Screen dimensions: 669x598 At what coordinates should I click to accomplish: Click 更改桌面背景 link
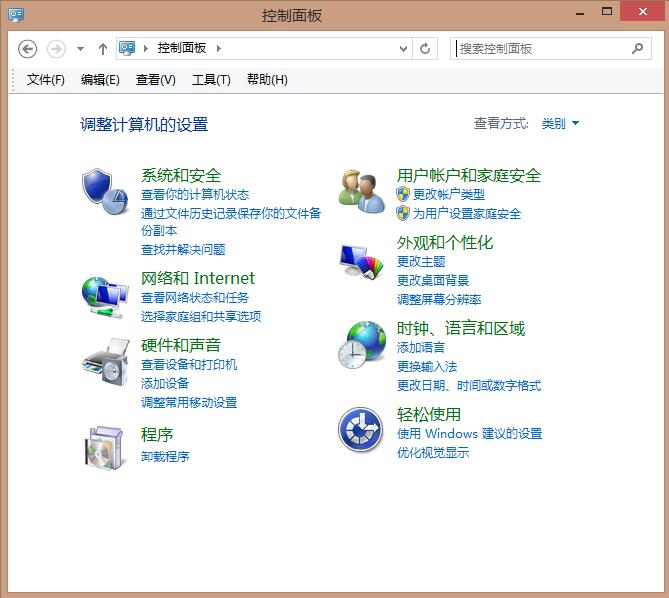(433, 281)
